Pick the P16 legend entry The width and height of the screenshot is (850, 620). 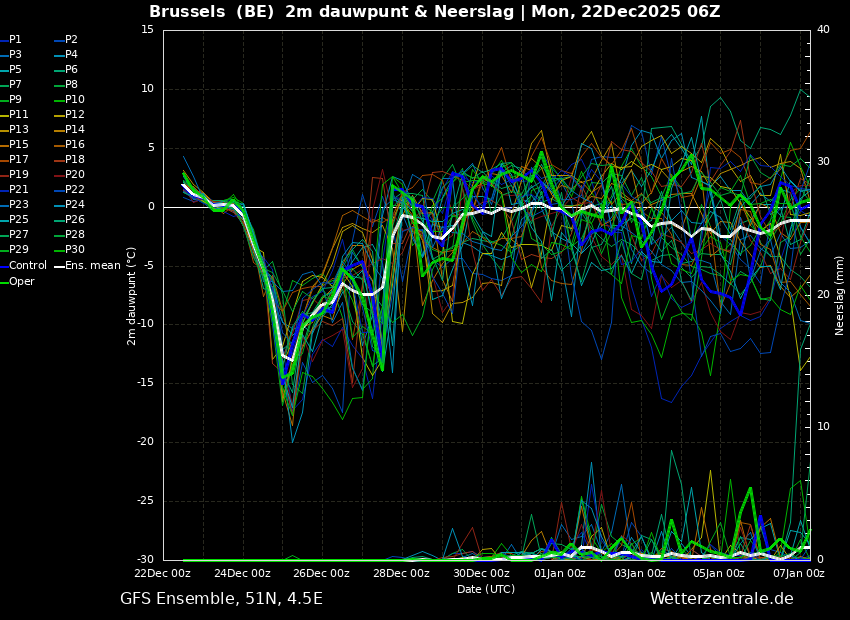[x=70, y=145]
